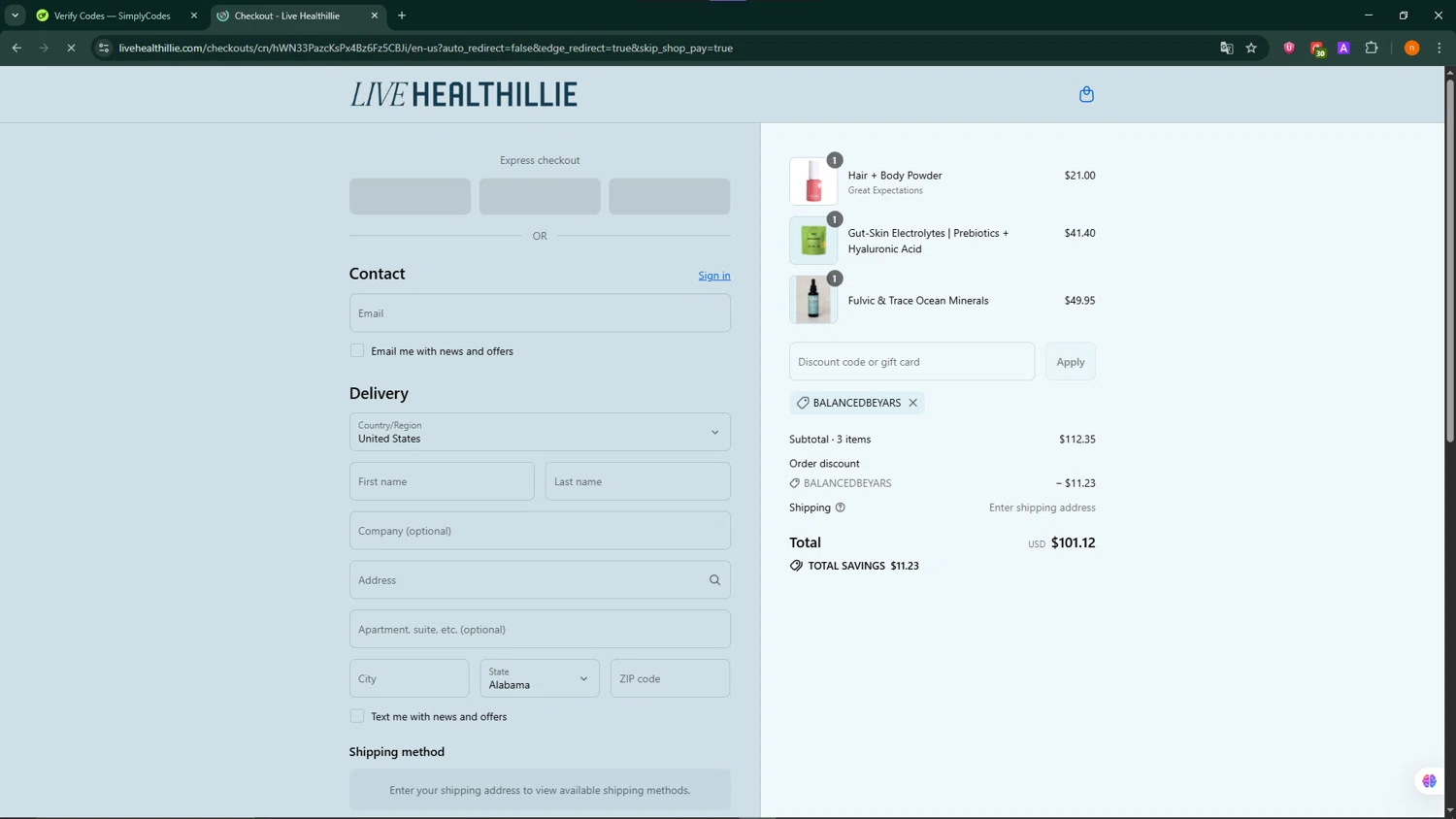Click the Apply discount button
The height and width of the screenshot is (819, 1456).
click(1071, 361)
